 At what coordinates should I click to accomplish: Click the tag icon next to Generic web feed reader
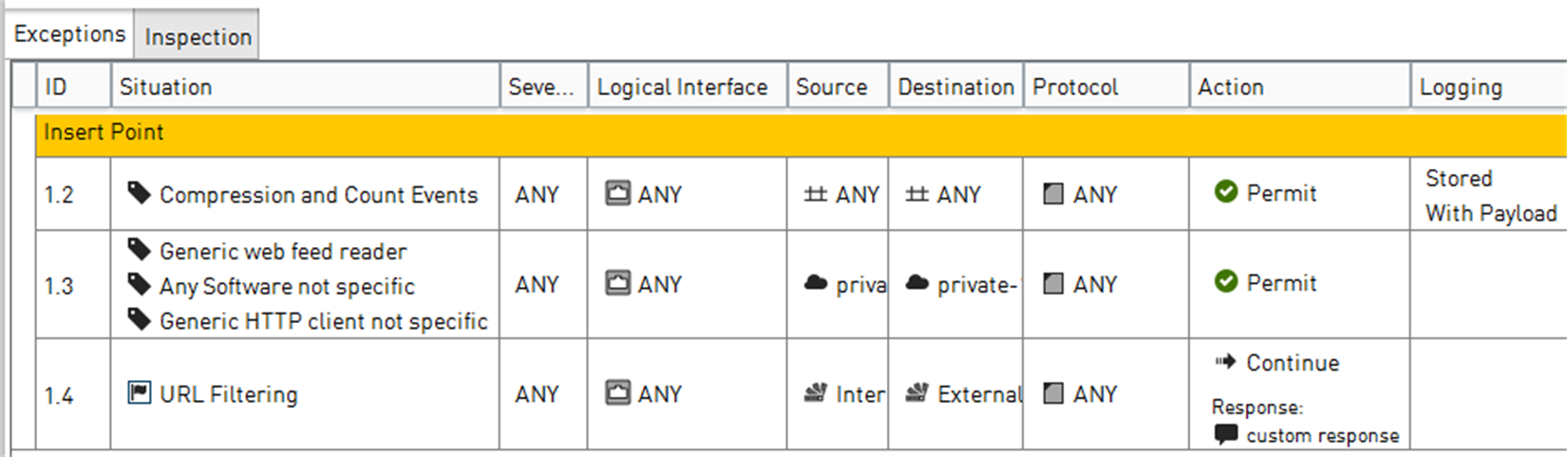click(x=140, y=250)
